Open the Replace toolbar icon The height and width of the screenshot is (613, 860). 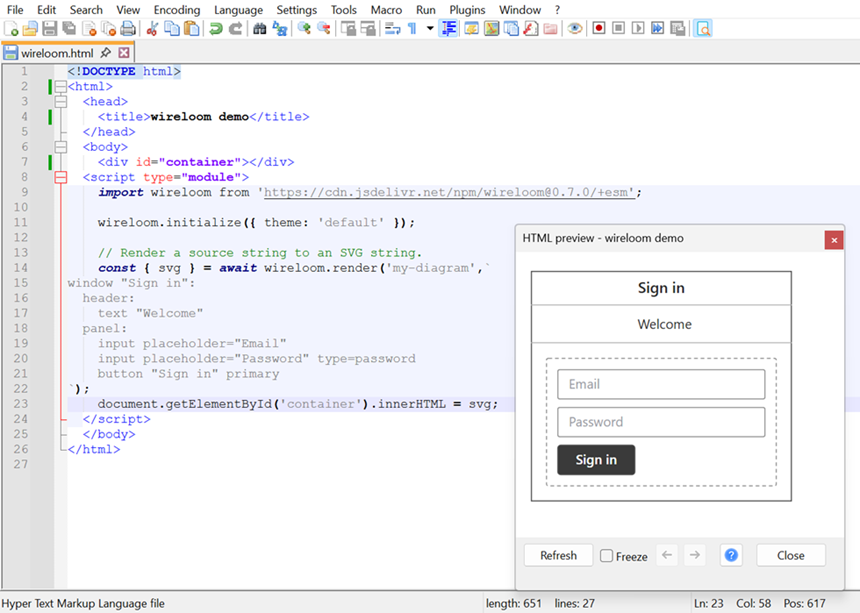[280, 29]
